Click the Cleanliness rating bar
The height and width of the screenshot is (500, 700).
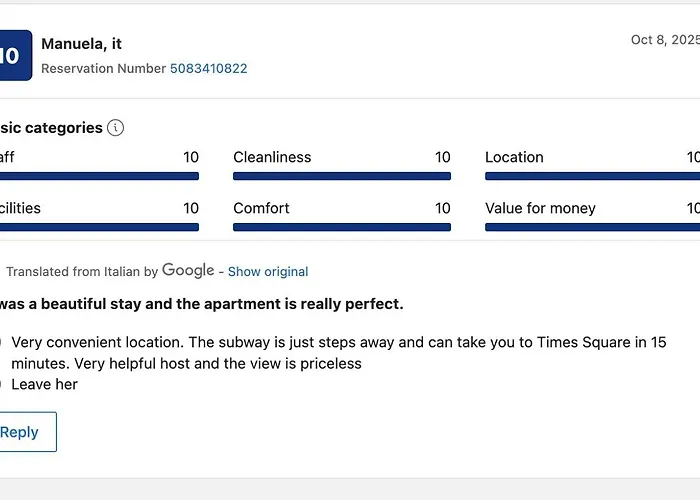click(x=342, y=176)
